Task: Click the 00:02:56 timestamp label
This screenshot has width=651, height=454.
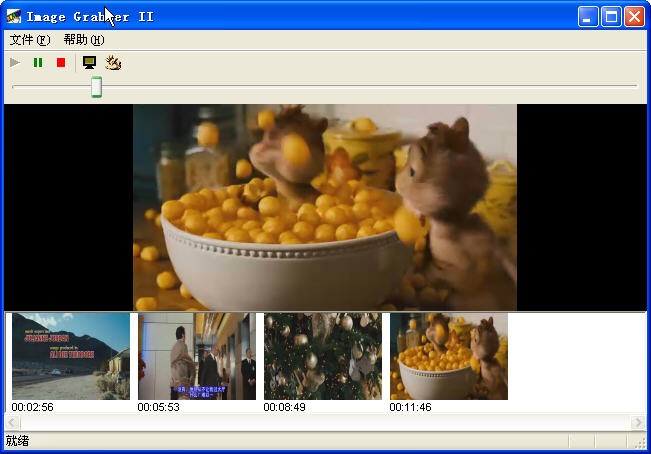Action: [32, 407]
